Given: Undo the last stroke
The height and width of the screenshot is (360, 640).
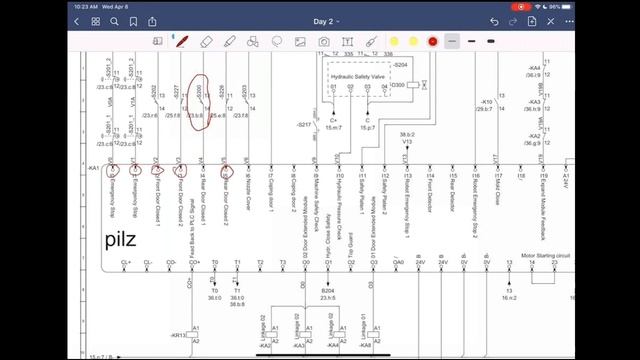Looking at the screenshot, I should [x=494, y=22].
